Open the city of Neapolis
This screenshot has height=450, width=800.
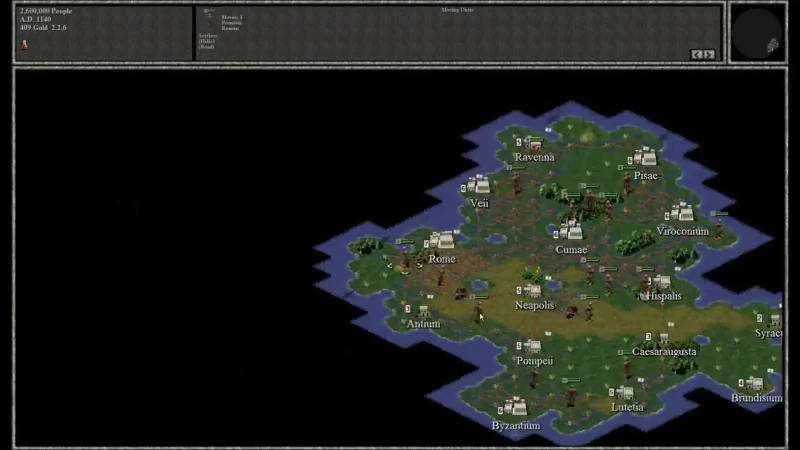[533, 291]
